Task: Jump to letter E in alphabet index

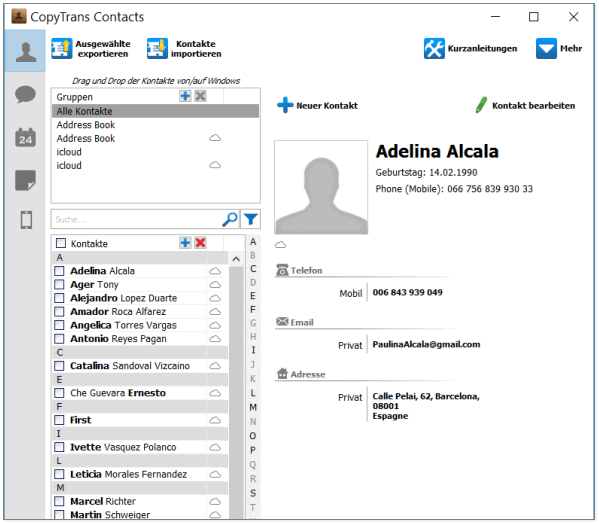Action: click(x=253, y=296)
